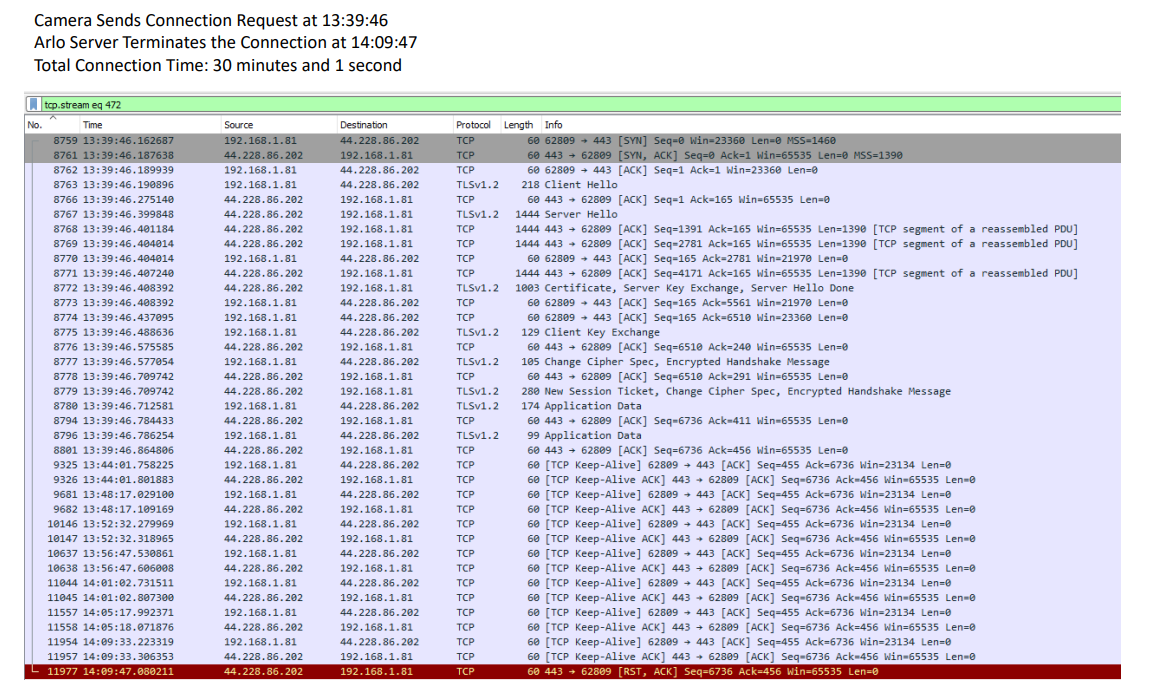1152x697 pixels.
Task: Click the Time column header
Action: click(x=93, y=125)
